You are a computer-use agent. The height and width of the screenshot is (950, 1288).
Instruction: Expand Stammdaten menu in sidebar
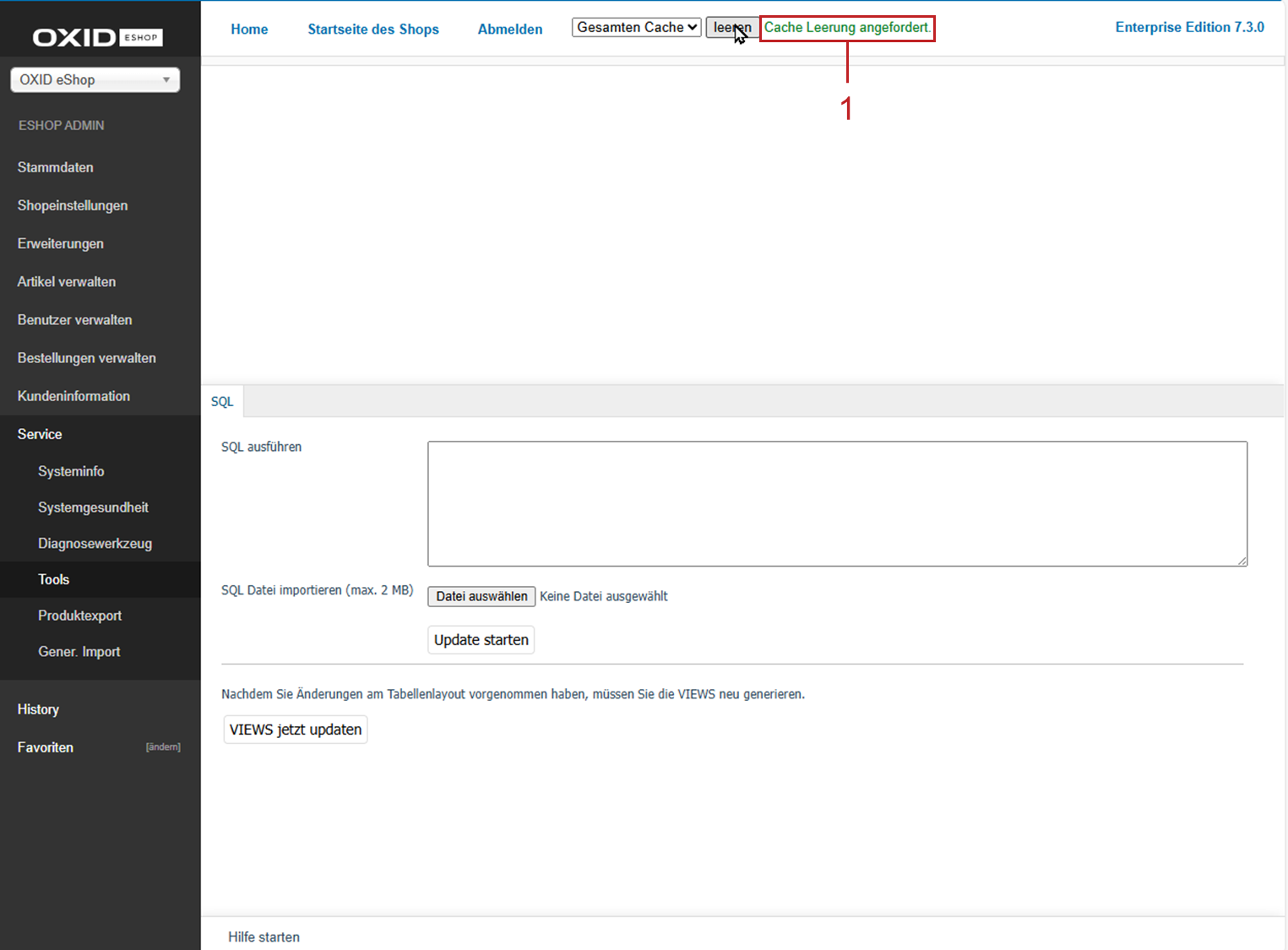click(x=56, y=167)
